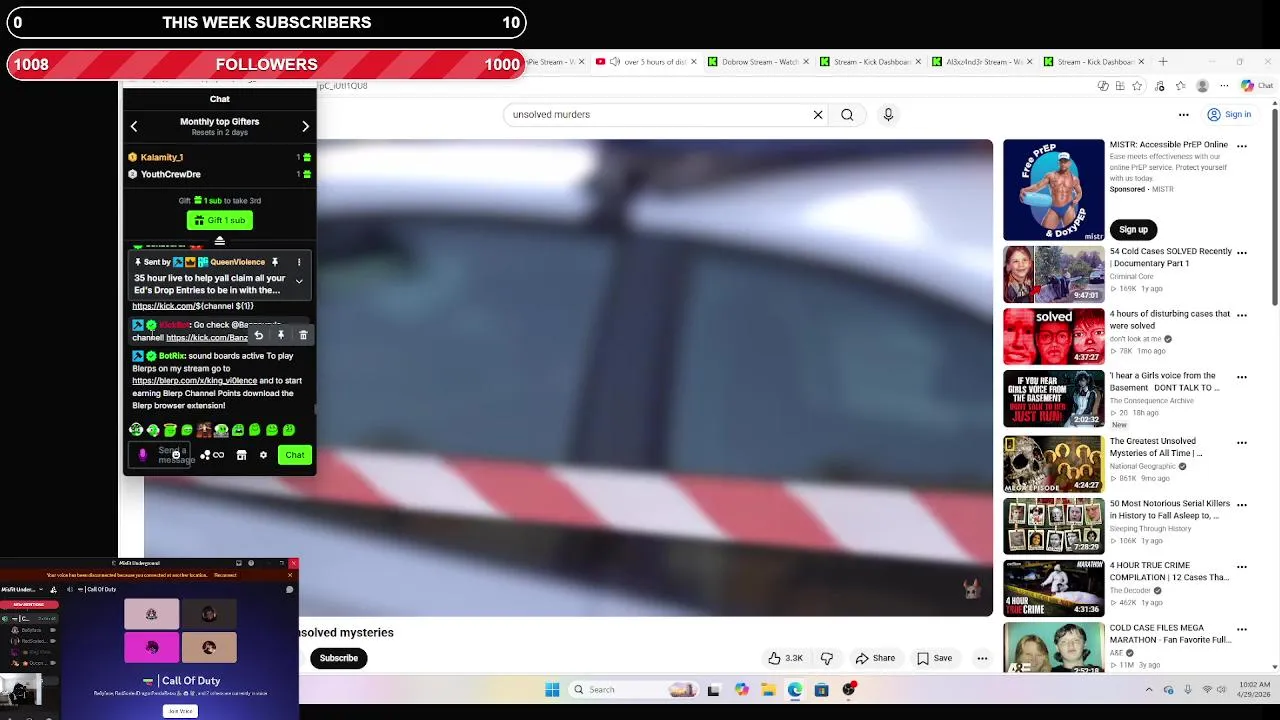Viewport: 1280px width, 720px height.
Task: Show previous Monthly top Gifters panel
Action: (134, 127)
